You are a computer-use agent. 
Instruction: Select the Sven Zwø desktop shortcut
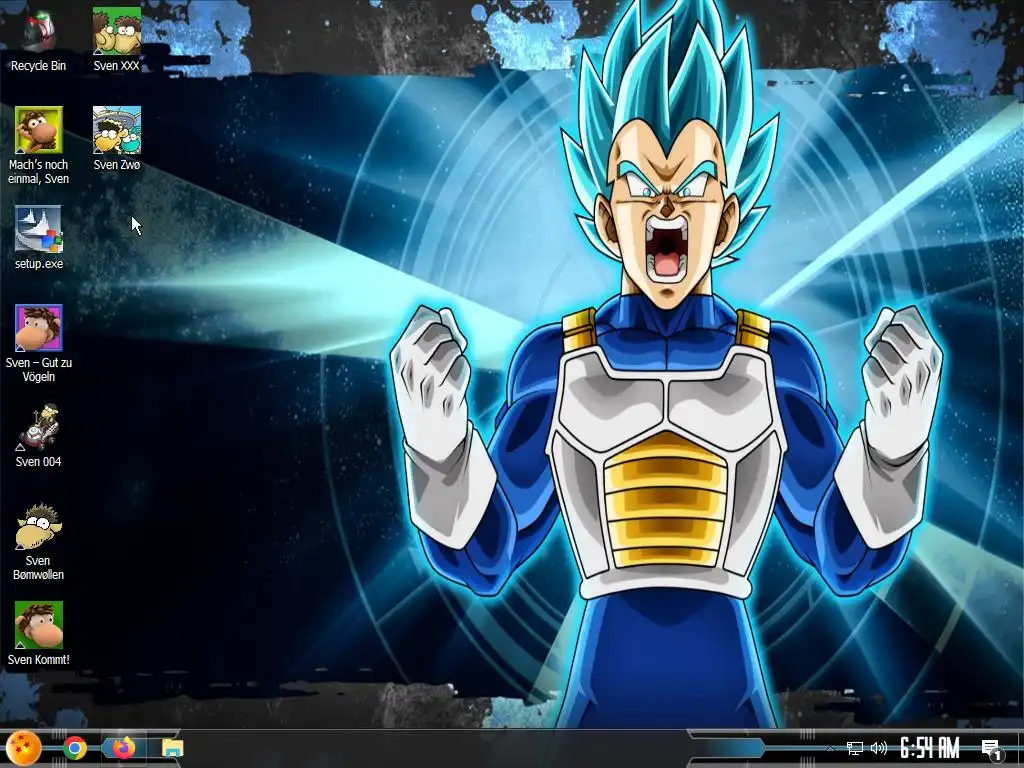pos(117,138)
